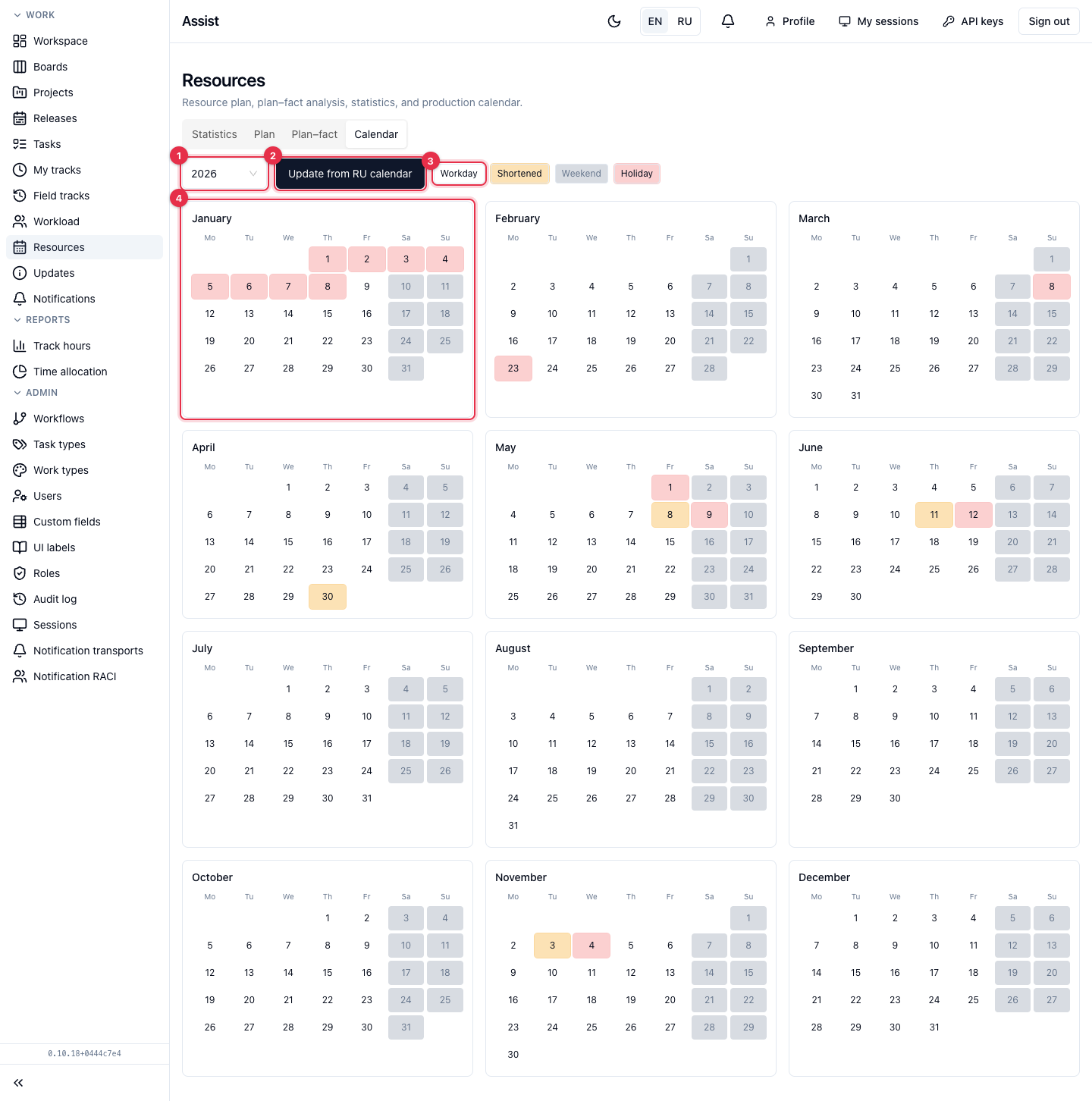The image size is (1092, 1101).
Task: Click the Sign out button
Action: click(1050, 21)
